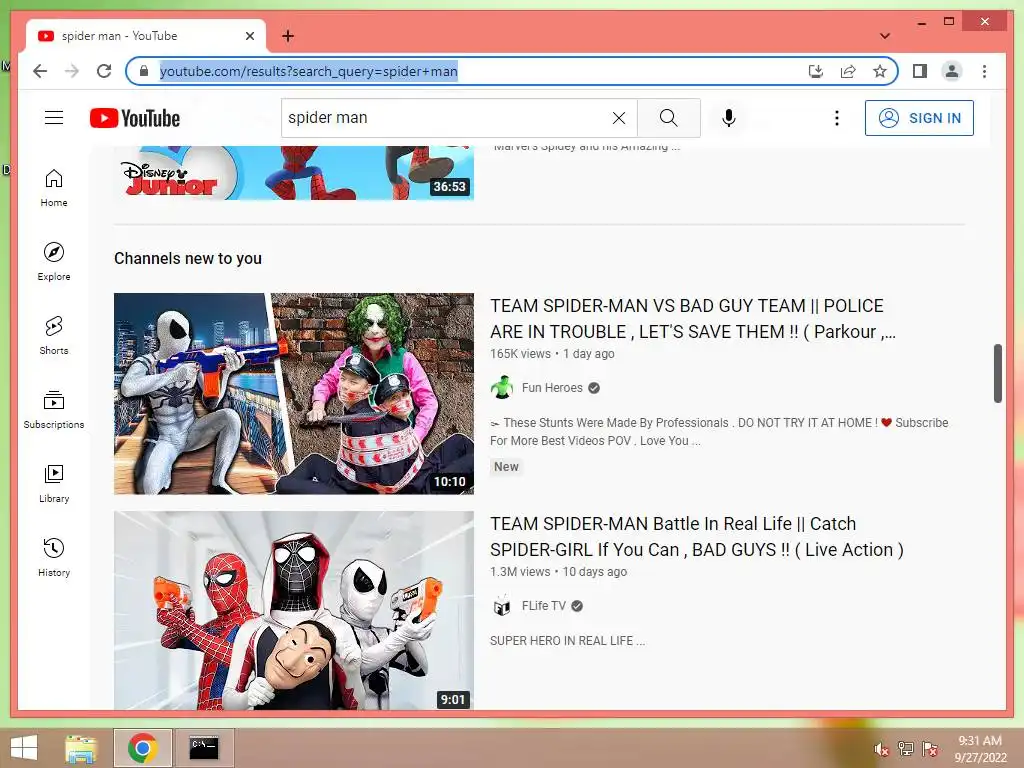Click the Action Center flag icon
This screenshot has width=1024, height=768.
point(929,749)
